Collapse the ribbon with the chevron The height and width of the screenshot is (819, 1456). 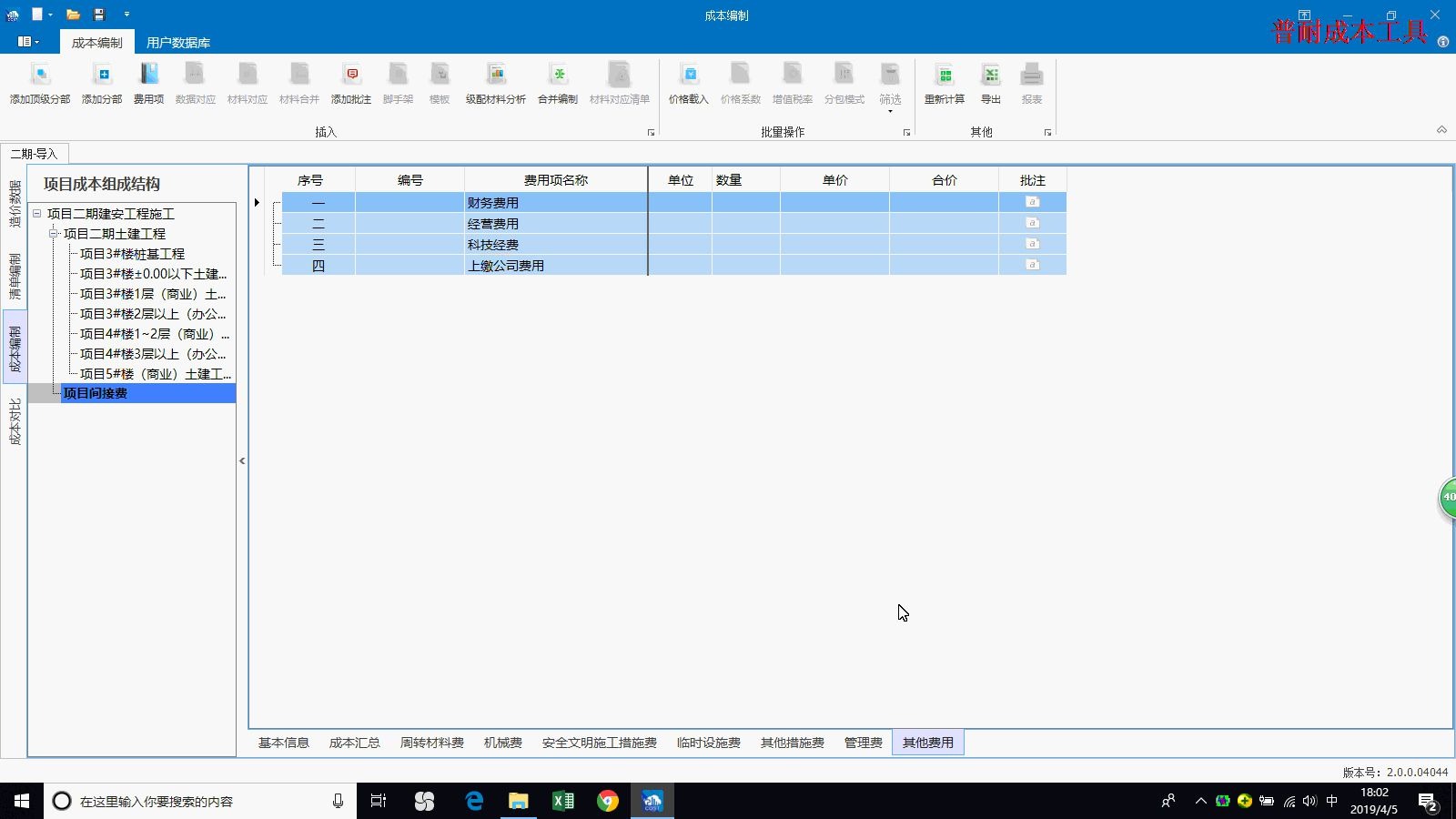(x=1441, y=130)
